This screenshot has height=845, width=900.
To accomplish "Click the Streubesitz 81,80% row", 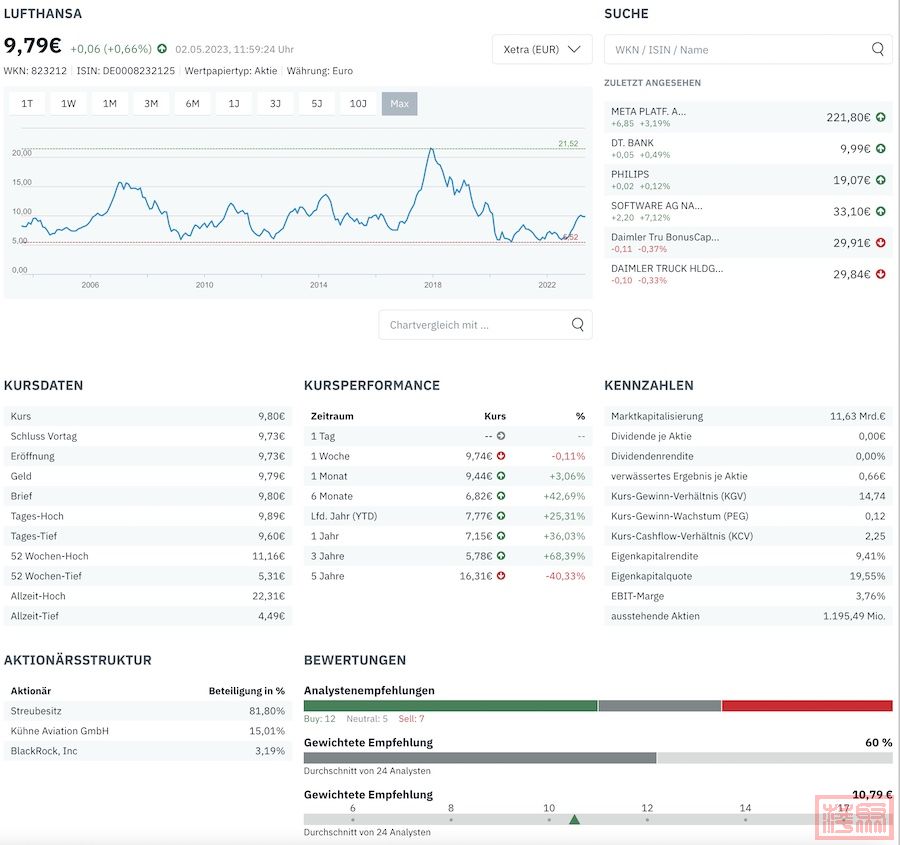I will [148, 711].
